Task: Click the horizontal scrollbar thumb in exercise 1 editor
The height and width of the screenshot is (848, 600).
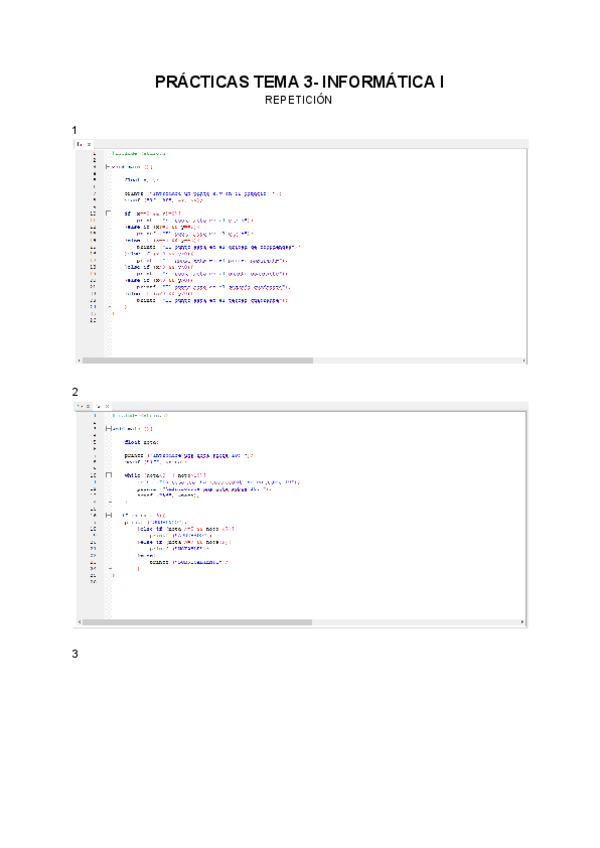Action: [197, 360]
